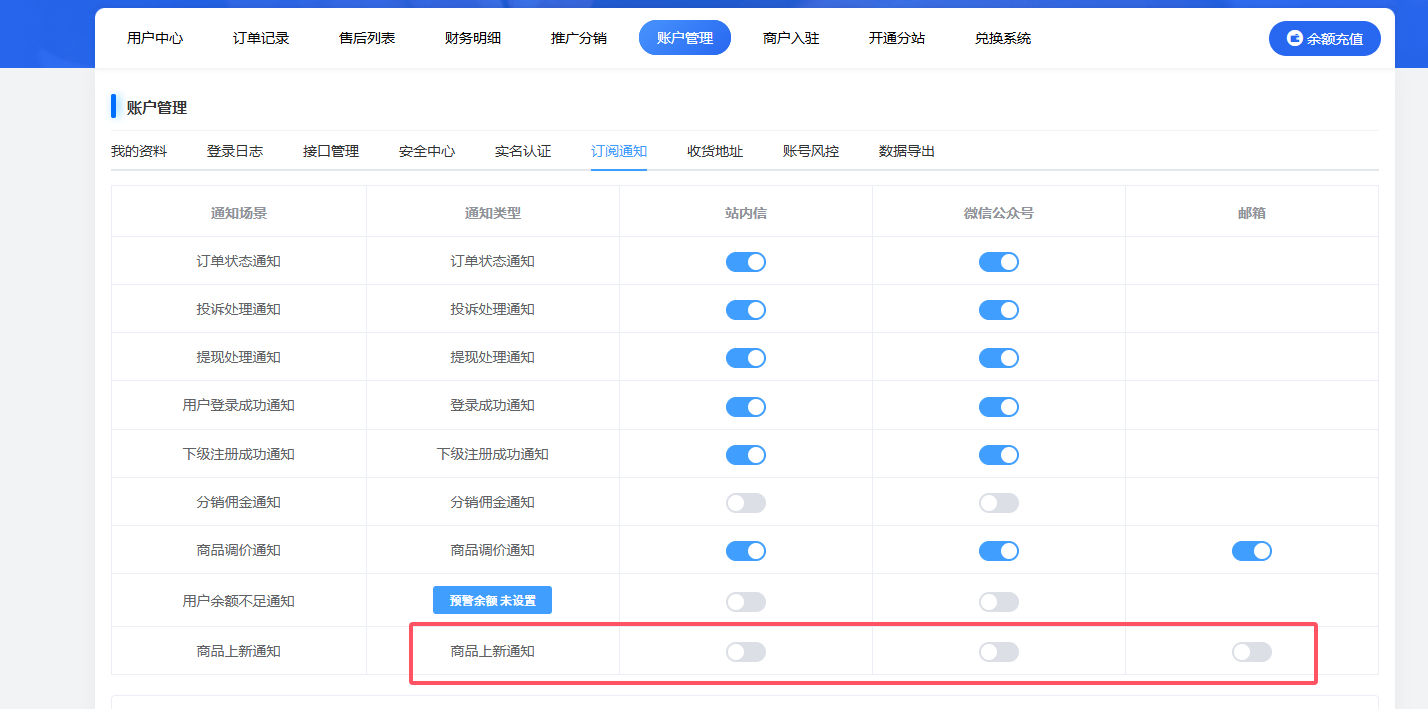Enable 微信公众号 for 用户余额不足通知
1428x709 pixels.
(x=999, y=602)
